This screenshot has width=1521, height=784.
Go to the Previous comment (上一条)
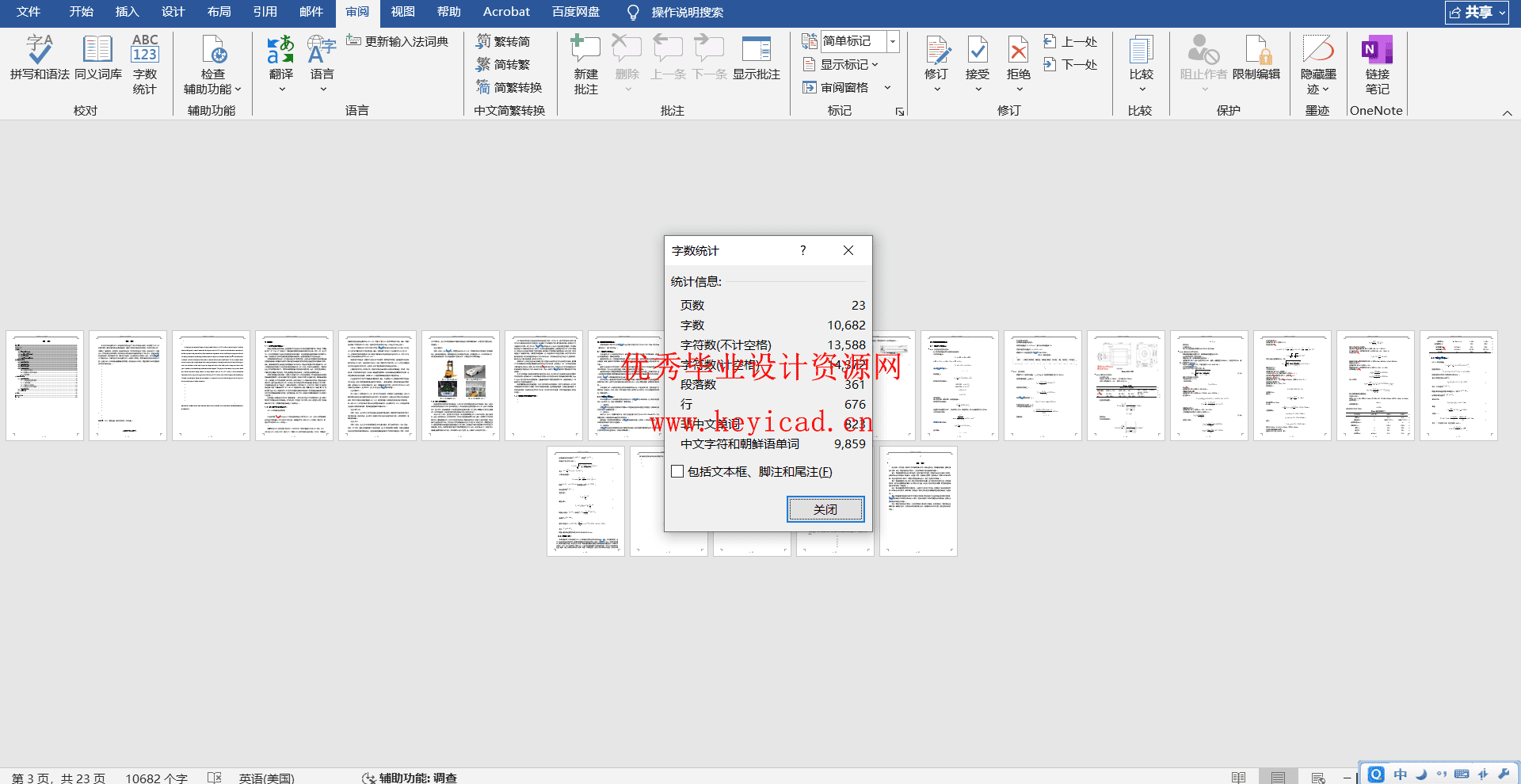tap(668, 57)
